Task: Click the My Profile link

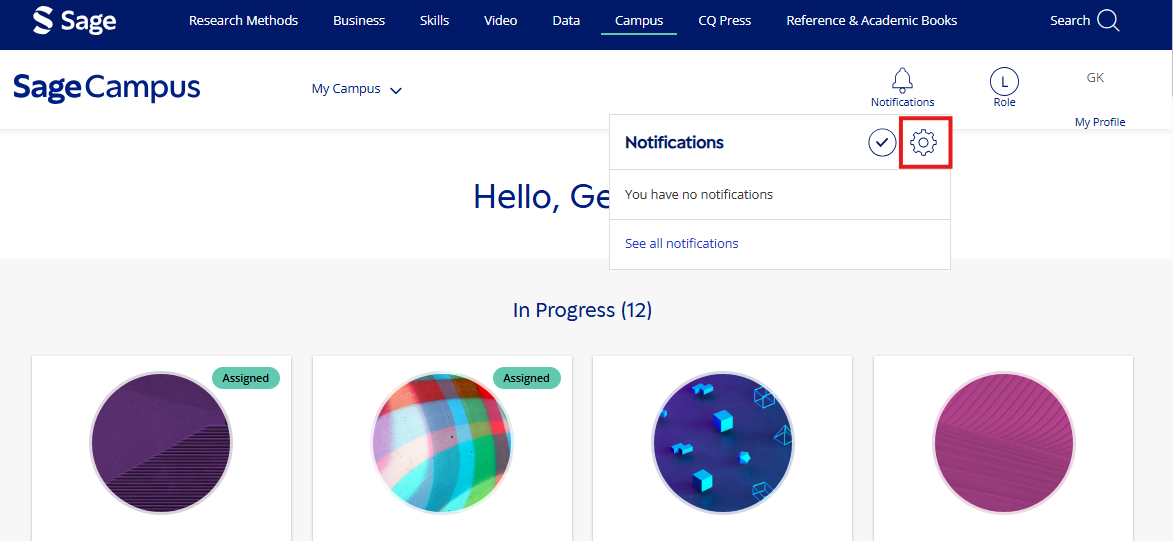Action: click(x=1100, y=122)
